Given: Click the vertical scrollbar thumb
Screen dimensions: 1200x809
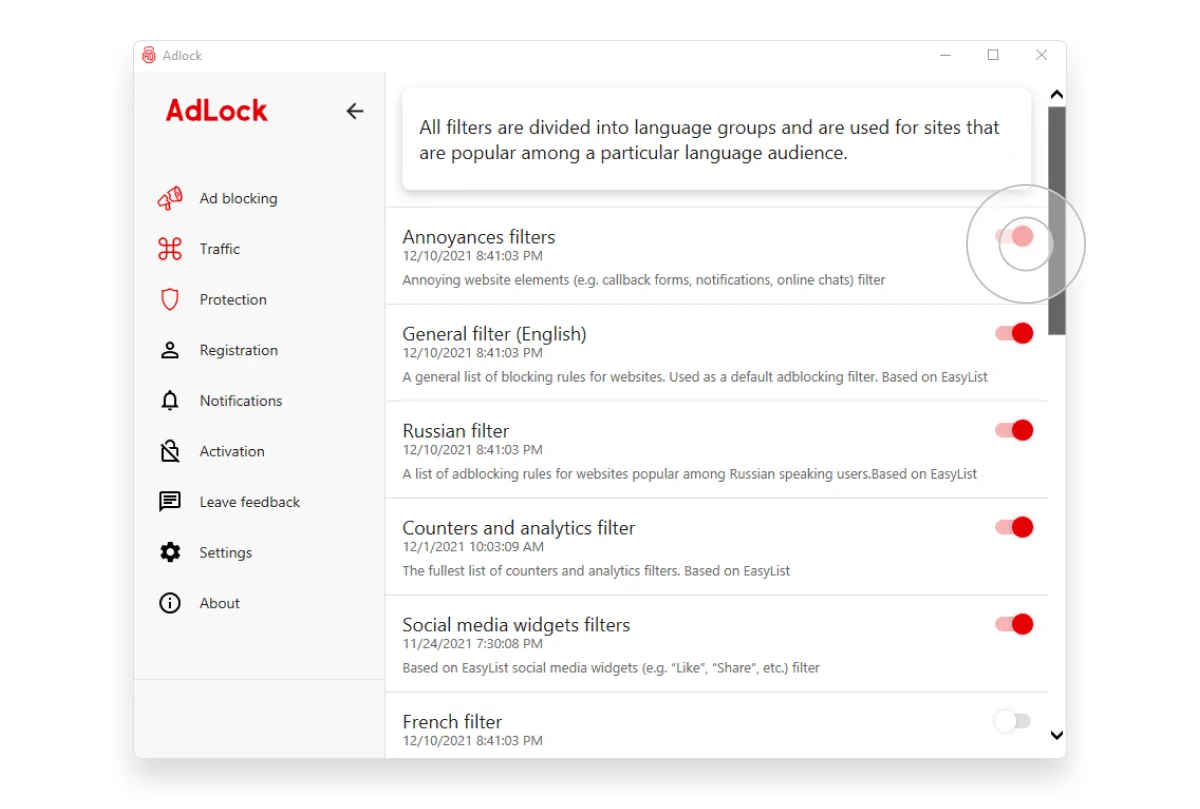Looking at the screenshot, I should pyautogui.click(x=1057, y=220).
